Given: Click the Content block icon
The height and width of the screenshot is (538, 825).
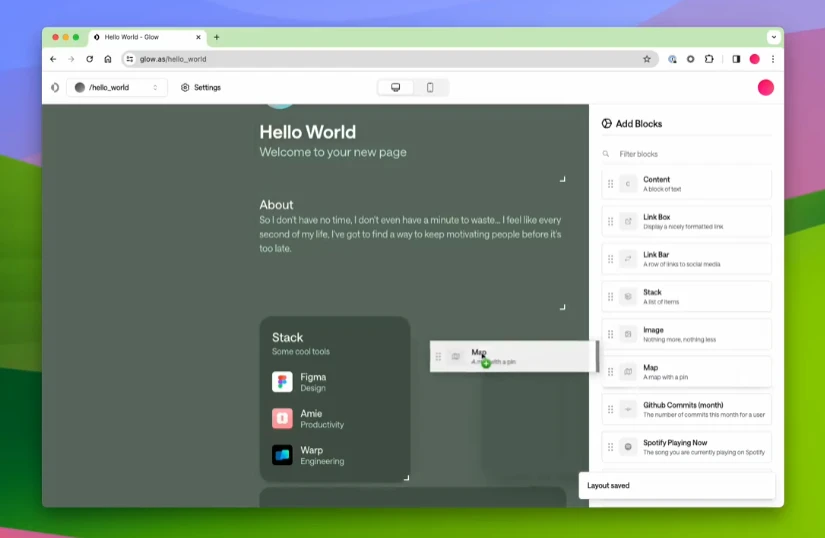Looking at the screenshot, I should click(x=628, y=184).
